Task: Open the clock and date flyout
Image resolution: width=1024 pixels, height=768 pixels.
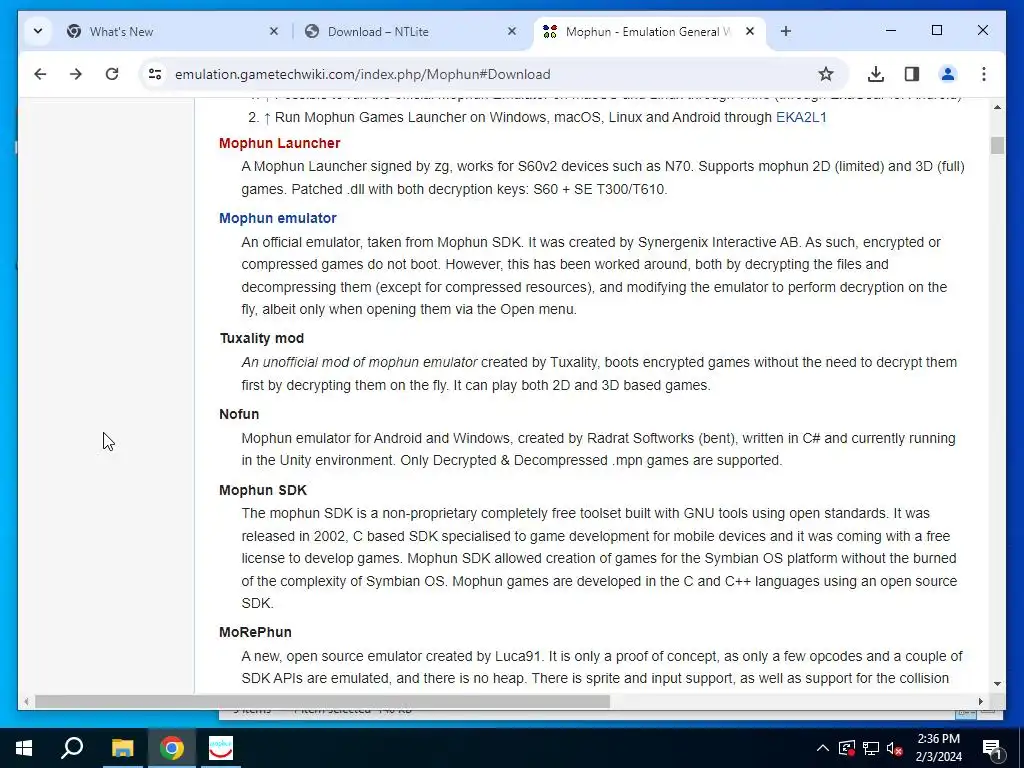Action: 938,748
